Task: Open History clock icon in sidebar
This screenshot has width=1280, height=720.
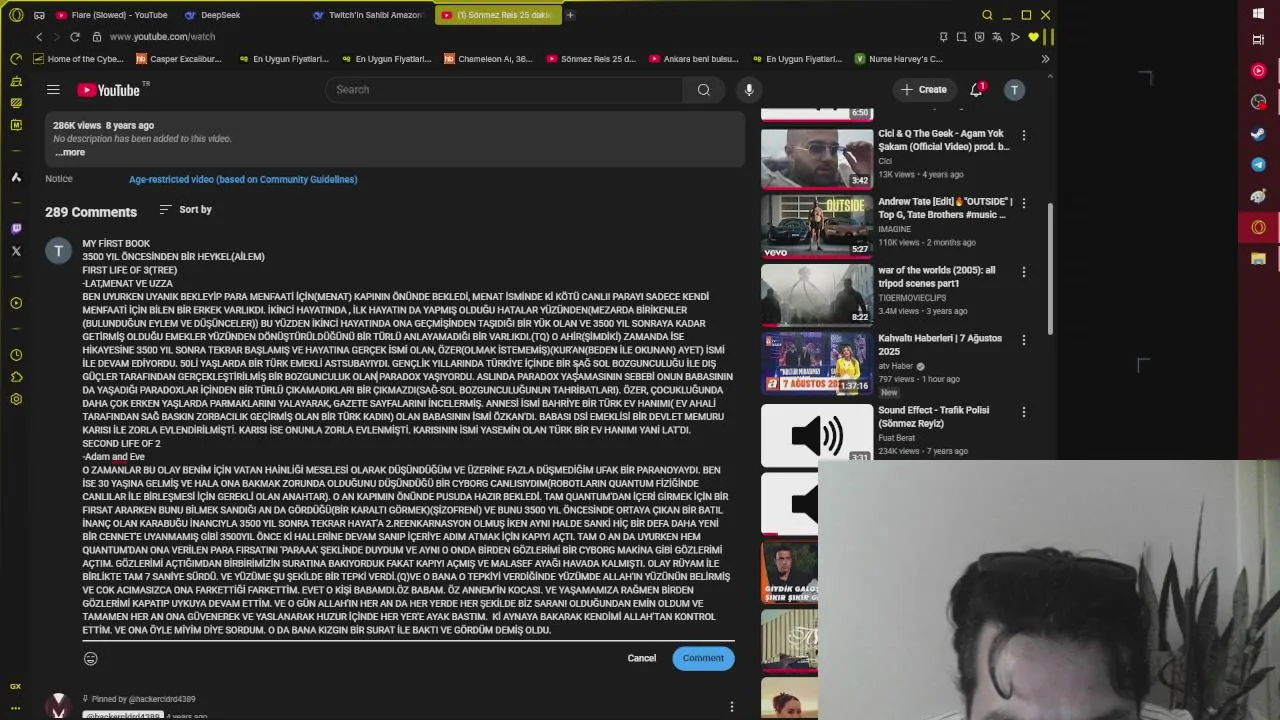Action: click(x=16, y=355)
